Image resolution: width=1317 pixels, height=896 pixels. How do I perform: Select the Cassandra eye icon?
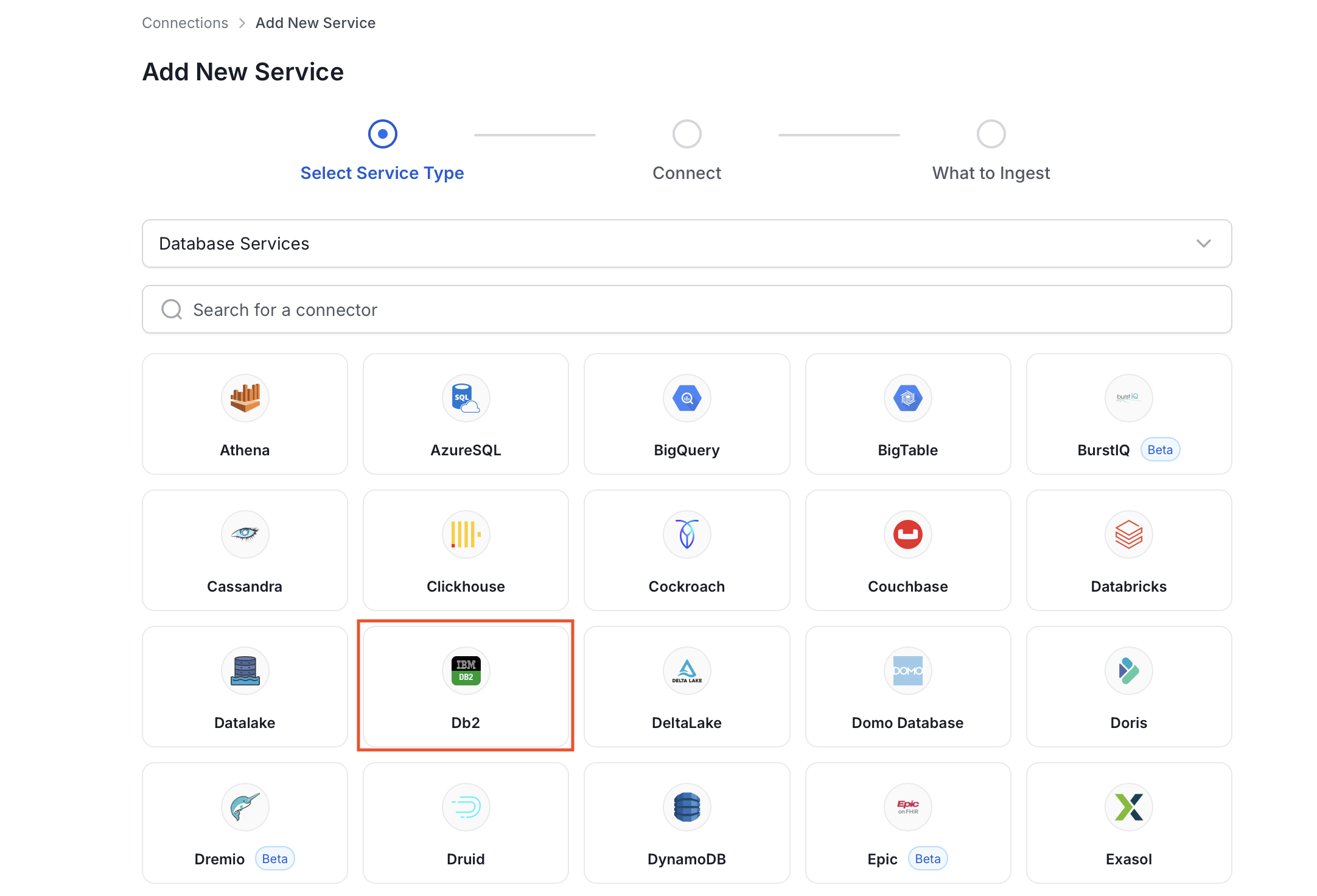pos(245,534)
